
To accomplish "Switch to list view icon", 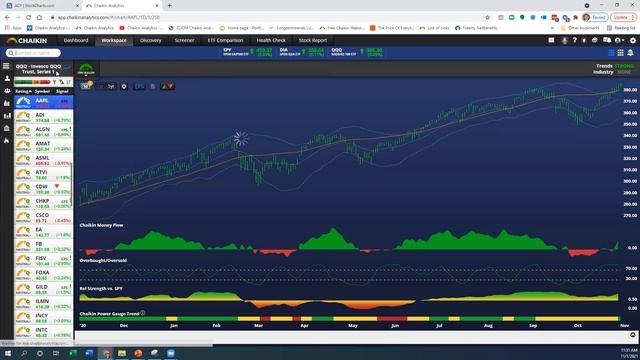I will coord(611,53).
